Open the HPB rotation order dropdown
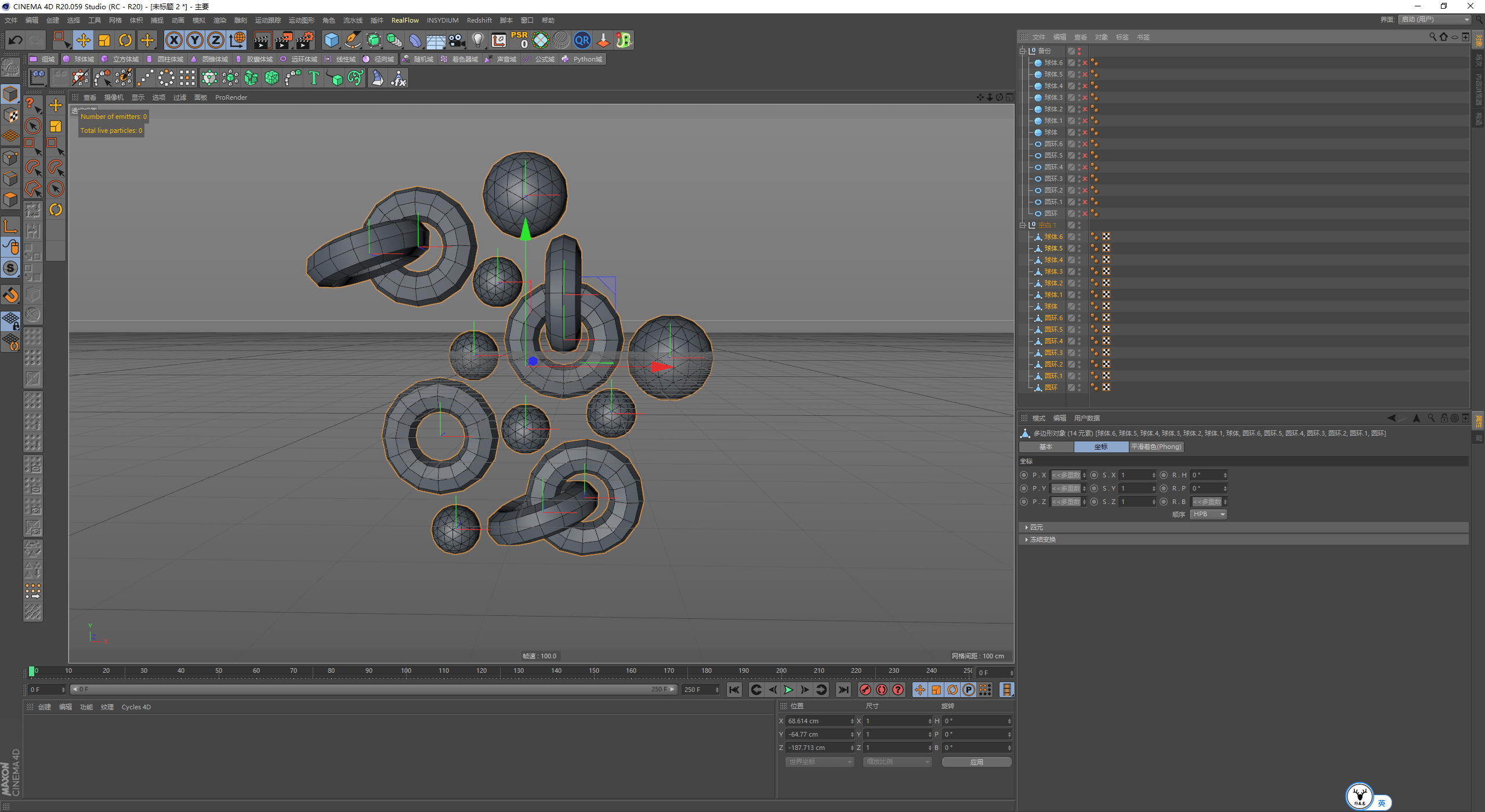The height and width of the screenshot is (812, 1485). coord(1208,514)
